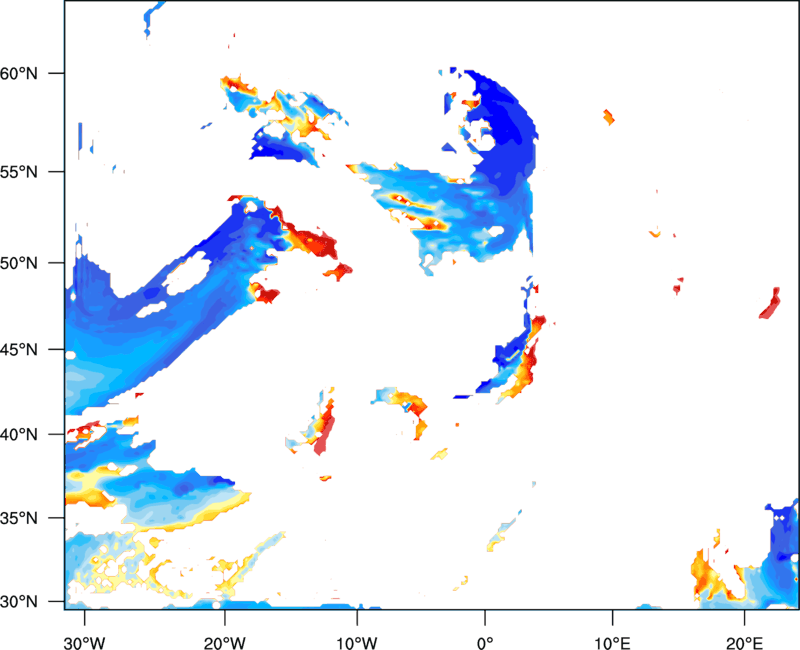Click the 35°N latitude label
The width and height of the screenshot is (800, 650).
pyautogui.click(x=19, y=518)
